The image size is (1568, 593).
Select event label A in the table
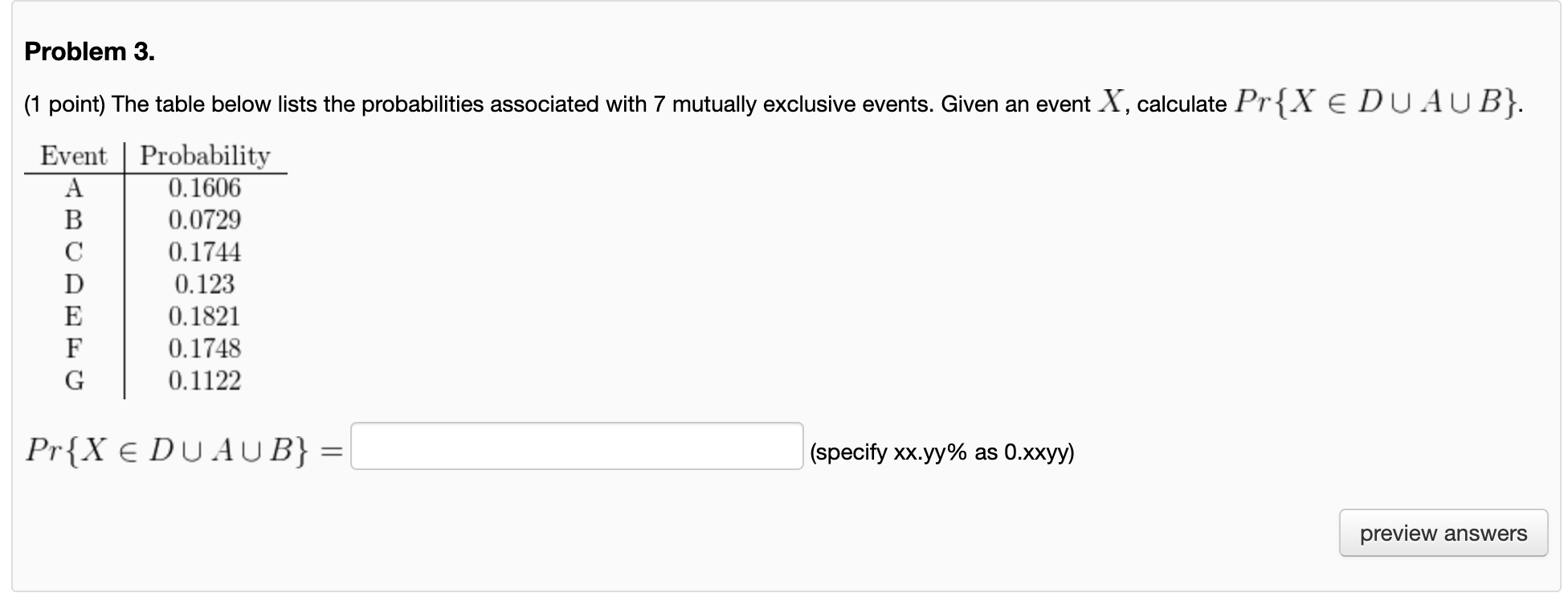(x=74, y=188)
